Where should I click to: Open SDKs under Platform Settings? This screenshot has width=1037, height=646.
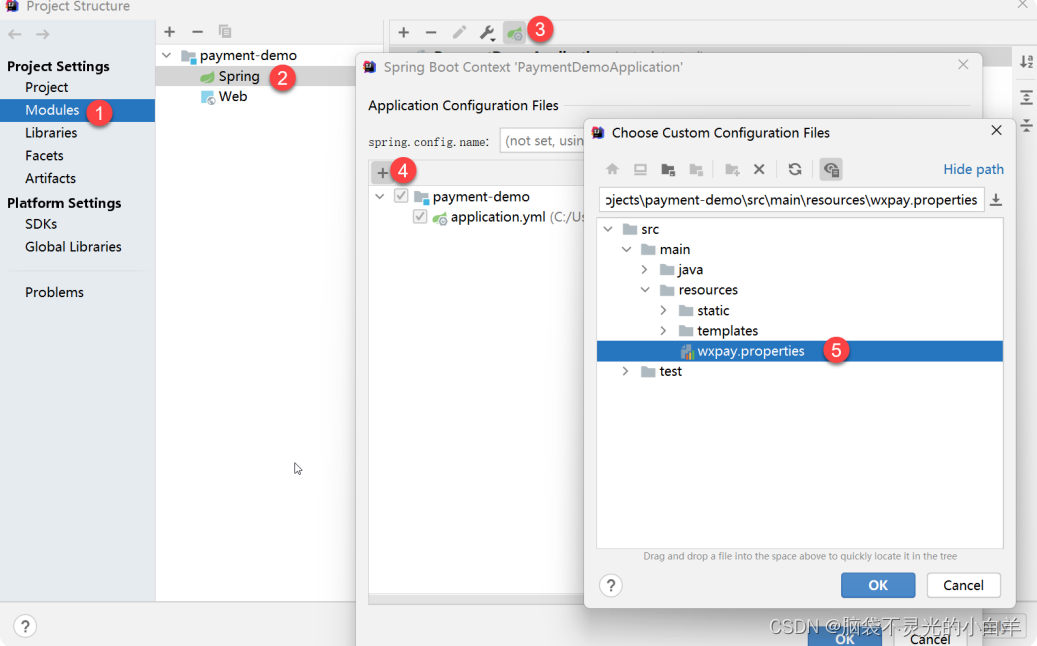coord(41,224)
